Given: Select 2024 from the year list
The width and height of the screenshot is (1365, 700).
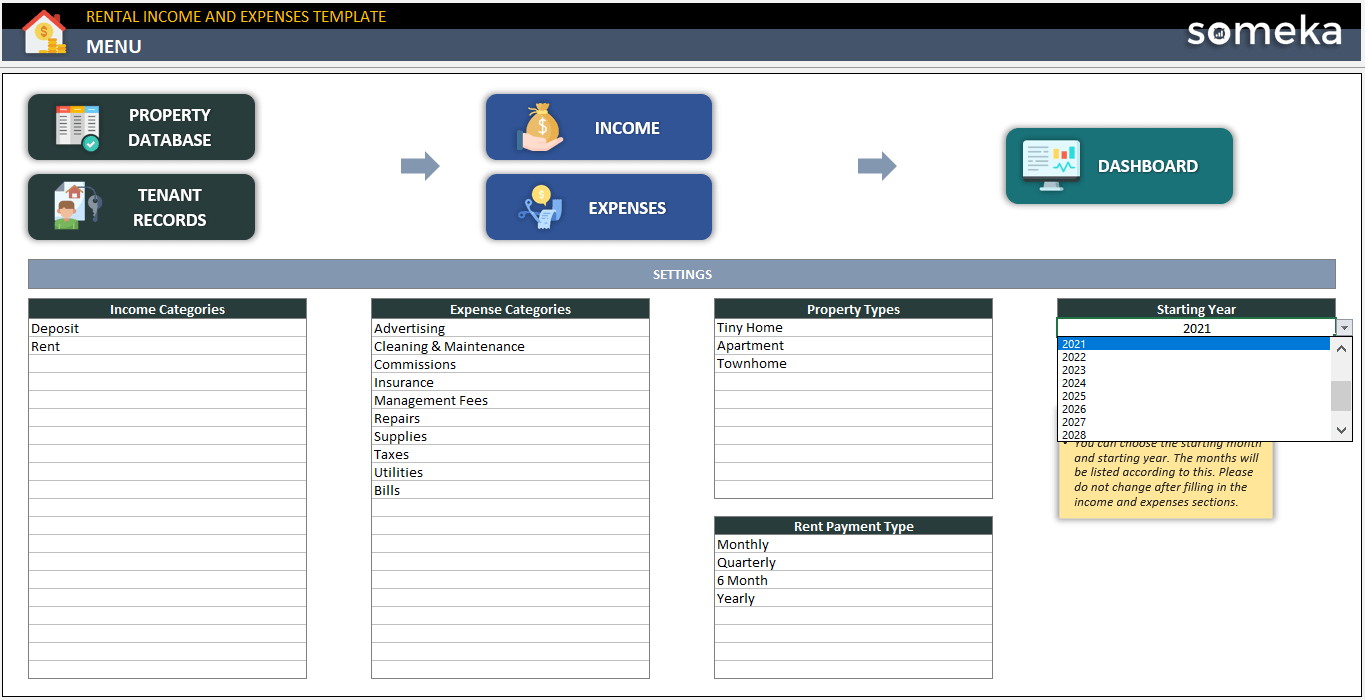Looking at the screenshot, I should (1073, 382).
